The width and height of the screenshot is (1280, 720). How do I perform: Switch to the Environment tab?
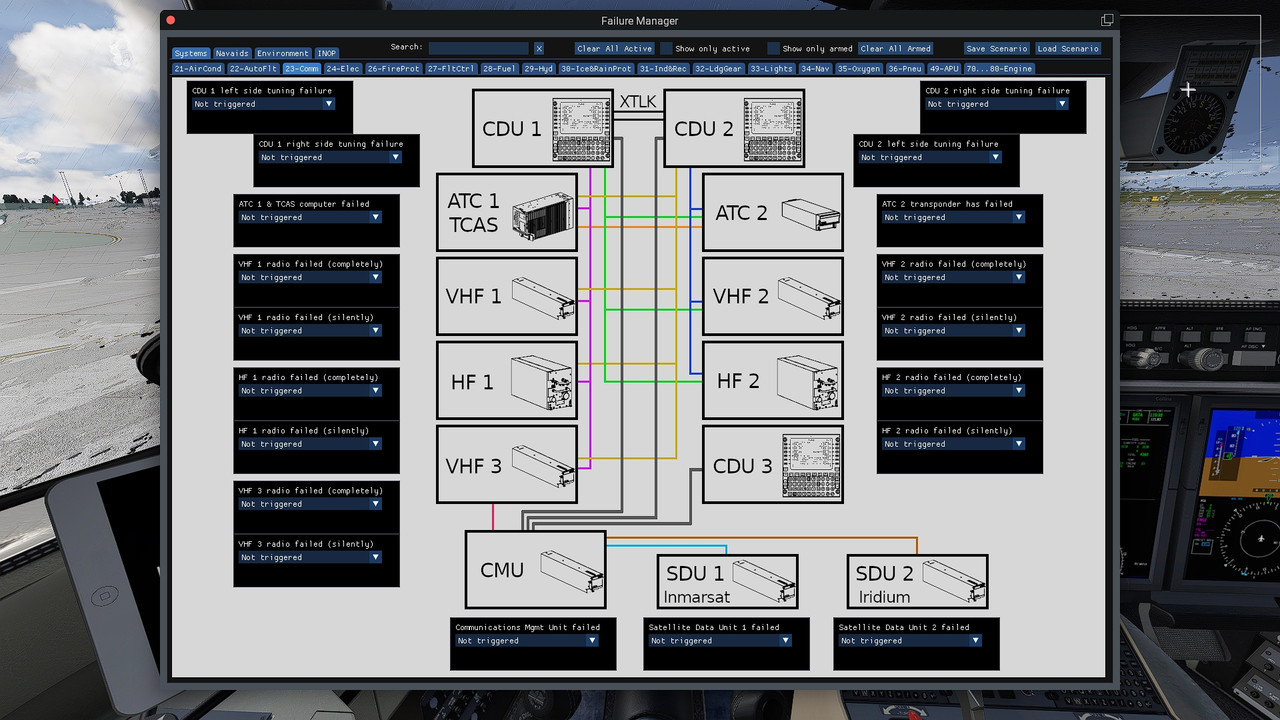click(283, 53)
